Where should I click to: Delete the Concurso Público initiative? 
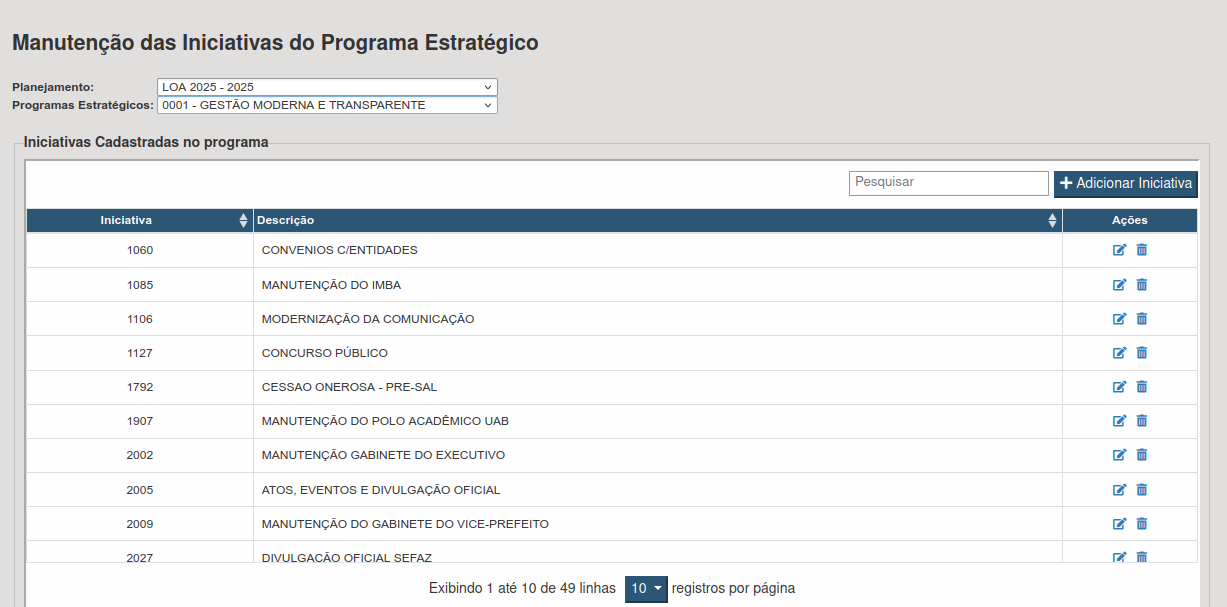[1141, 353]
